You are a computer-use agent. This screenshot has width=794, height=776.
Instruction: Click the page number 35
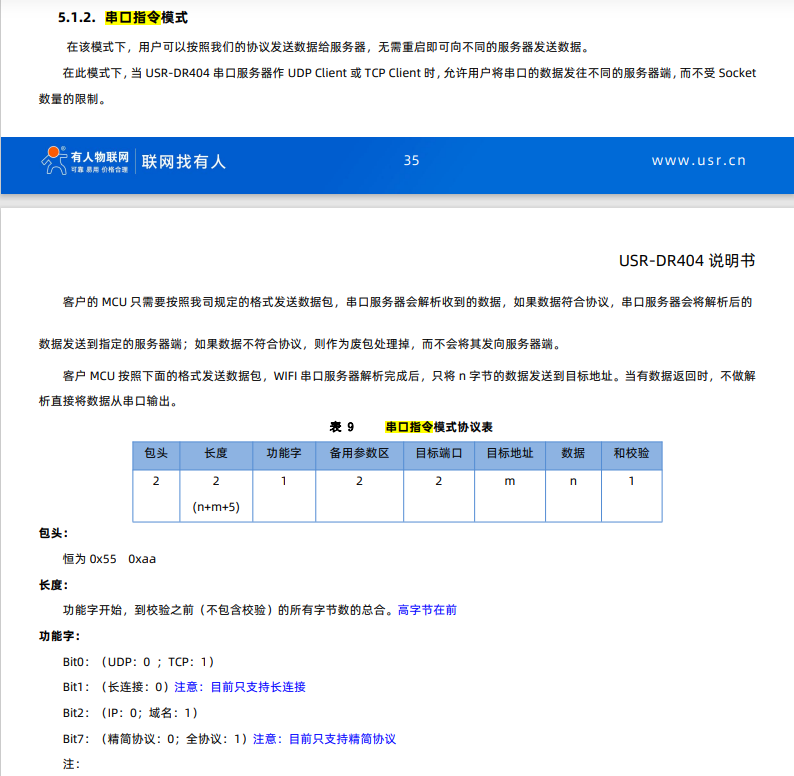click(411, 161)
